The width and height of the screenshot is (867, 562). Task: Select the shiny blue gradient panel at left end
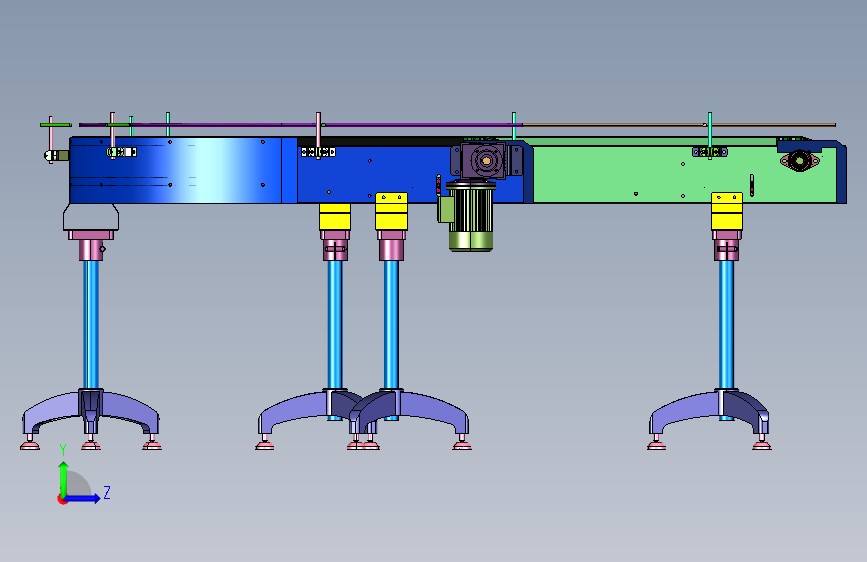176,170
